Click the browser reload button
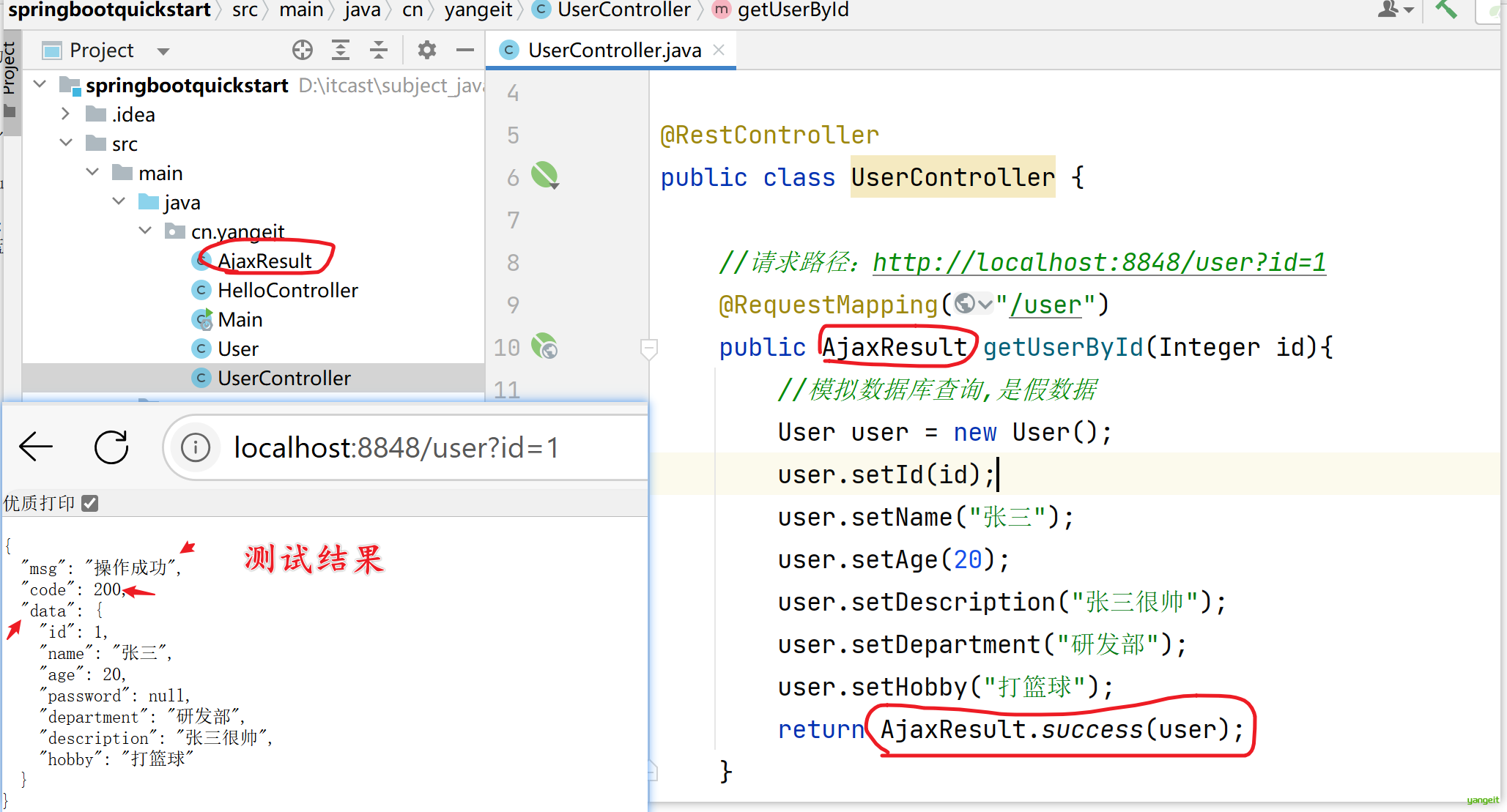The height and width of the screenshot is (812, 1507). [111, 447]
